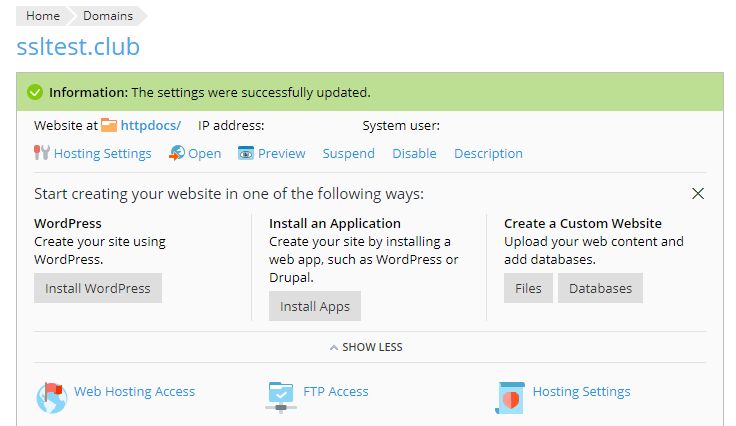
Task: Go to Home in breadcrumb
Action: coord(43,16)
